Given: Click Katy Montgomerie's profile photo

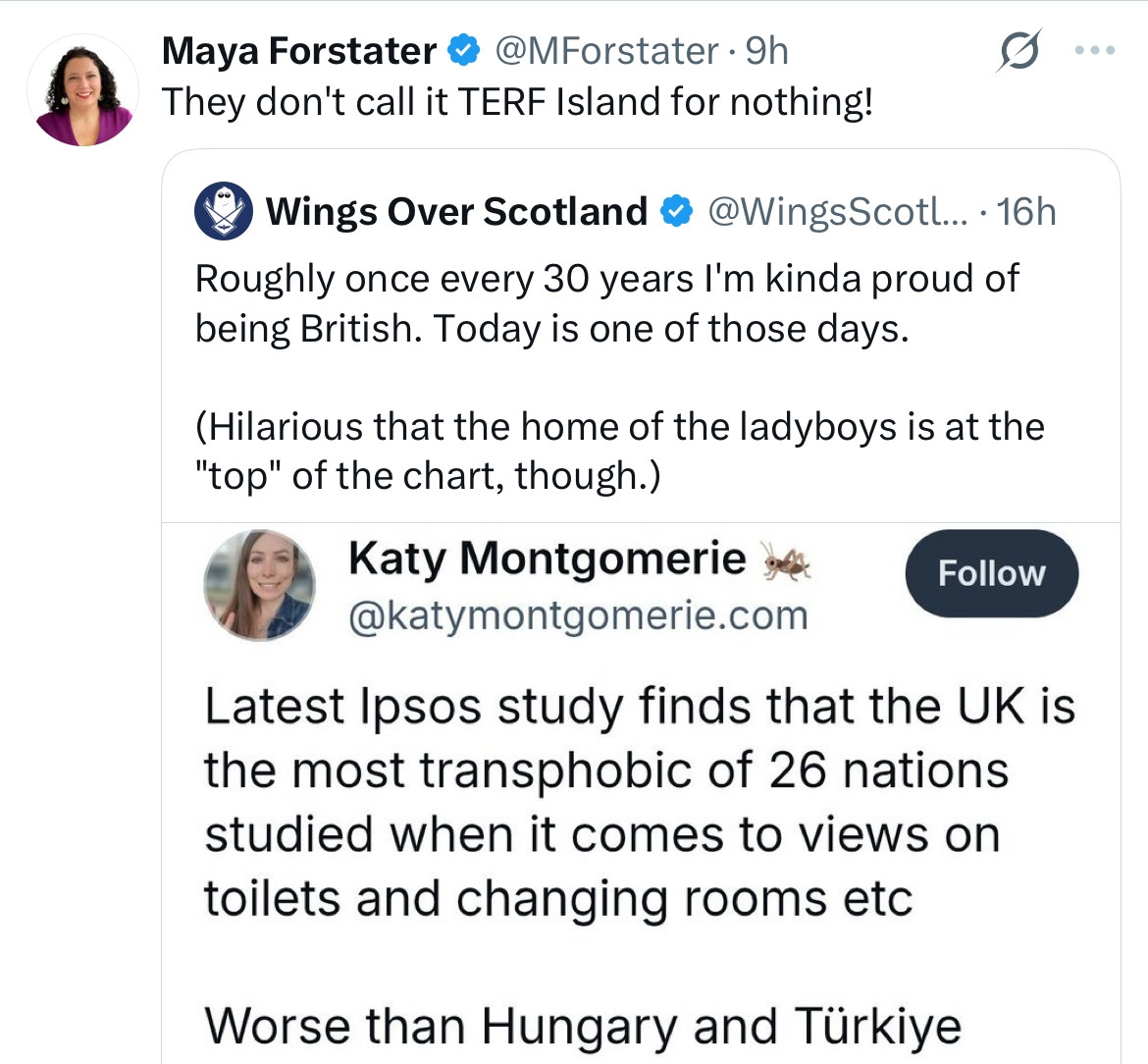Looking at the screenshot, I should 259,585.
